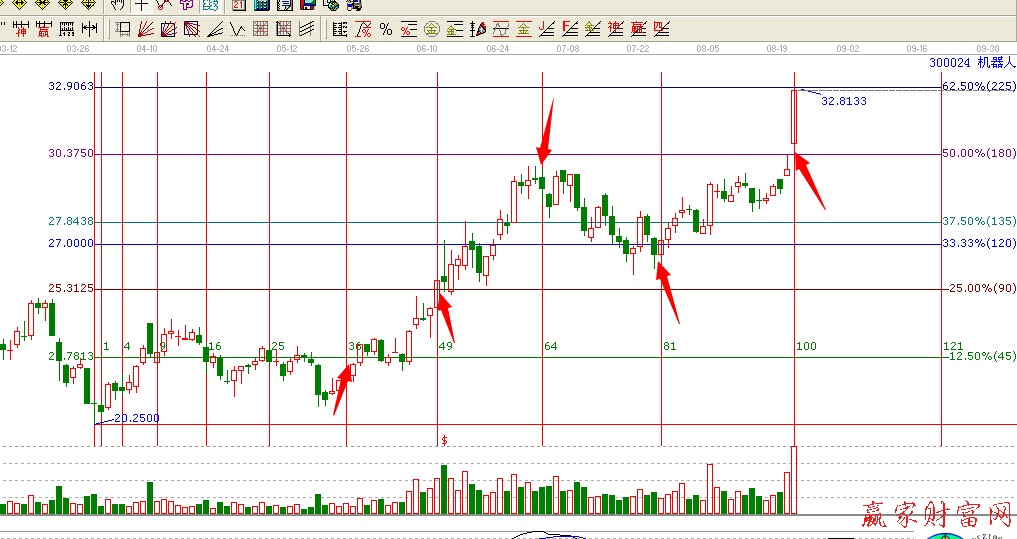Click the tall candlestick at cycle 100
This screenshot has width=1017, height=539.
(794, 117)
